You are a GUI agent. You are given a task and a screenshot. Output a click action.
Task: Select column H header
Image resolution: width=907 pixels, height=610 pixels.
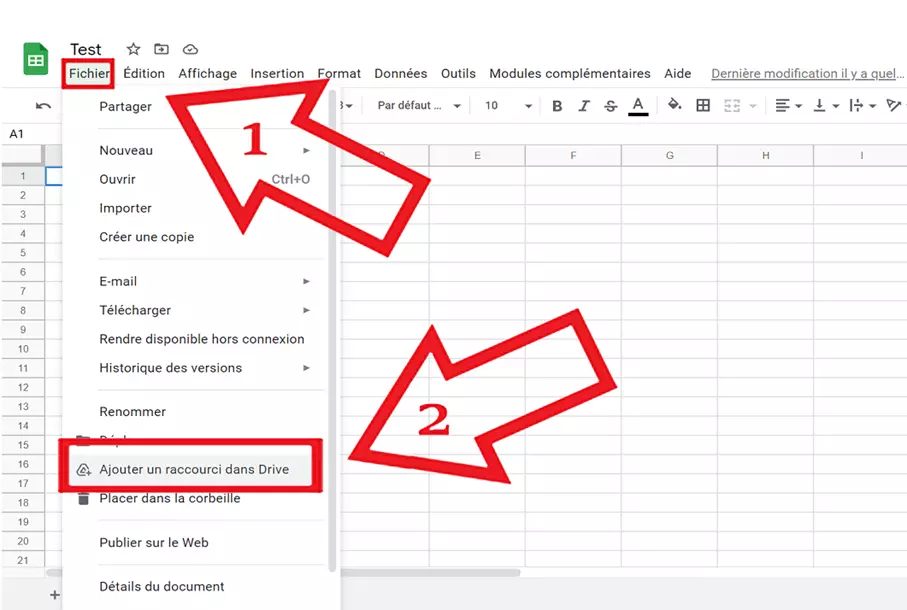[x=765, y=156]
